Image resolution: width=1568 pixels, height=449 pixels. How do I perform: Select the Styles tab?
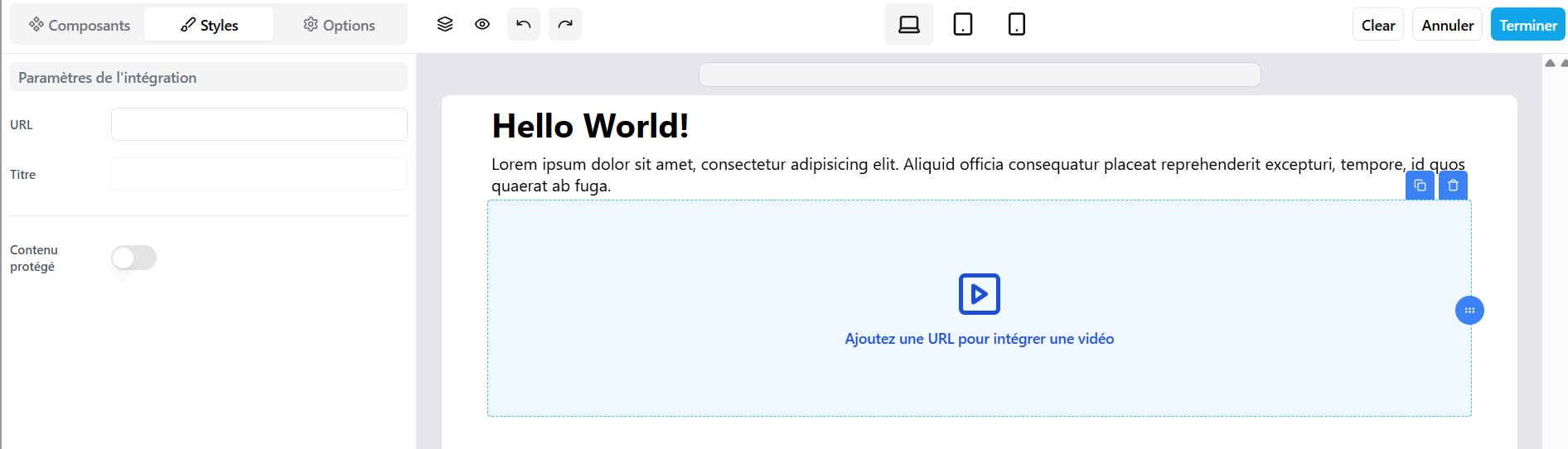pos(209,25)
